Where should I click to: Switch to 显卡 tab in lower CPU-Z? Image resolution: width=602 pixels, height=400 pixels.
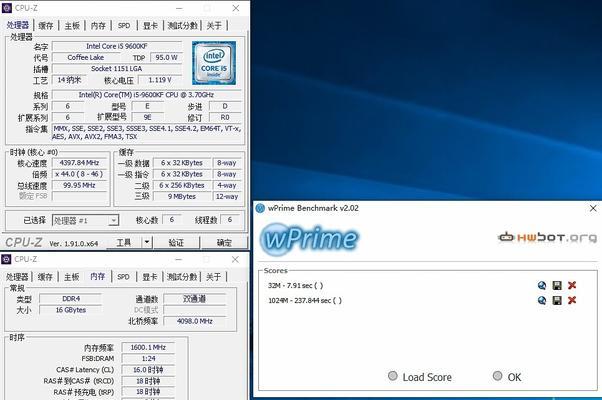point(150,277)
